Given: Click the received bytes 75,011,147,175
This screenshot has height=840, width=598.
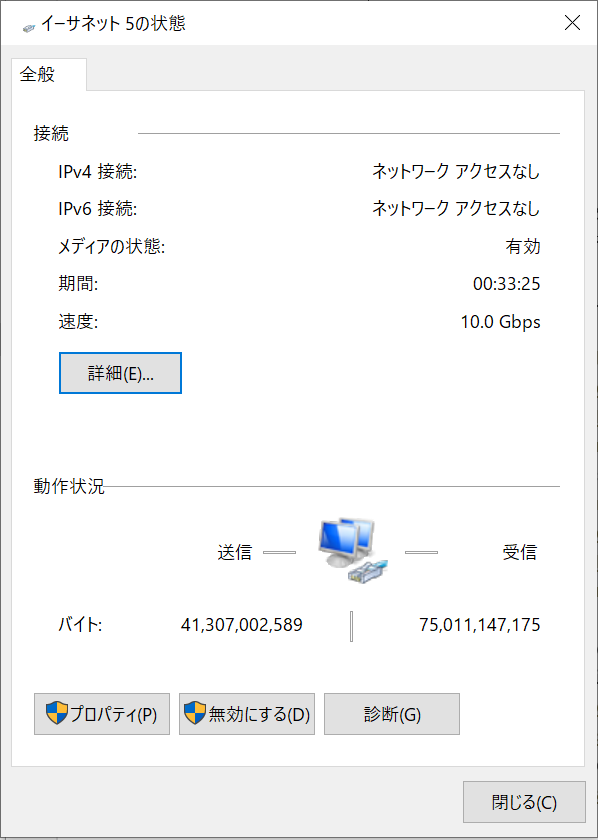Looking at the screenshot, I should 480,625.
